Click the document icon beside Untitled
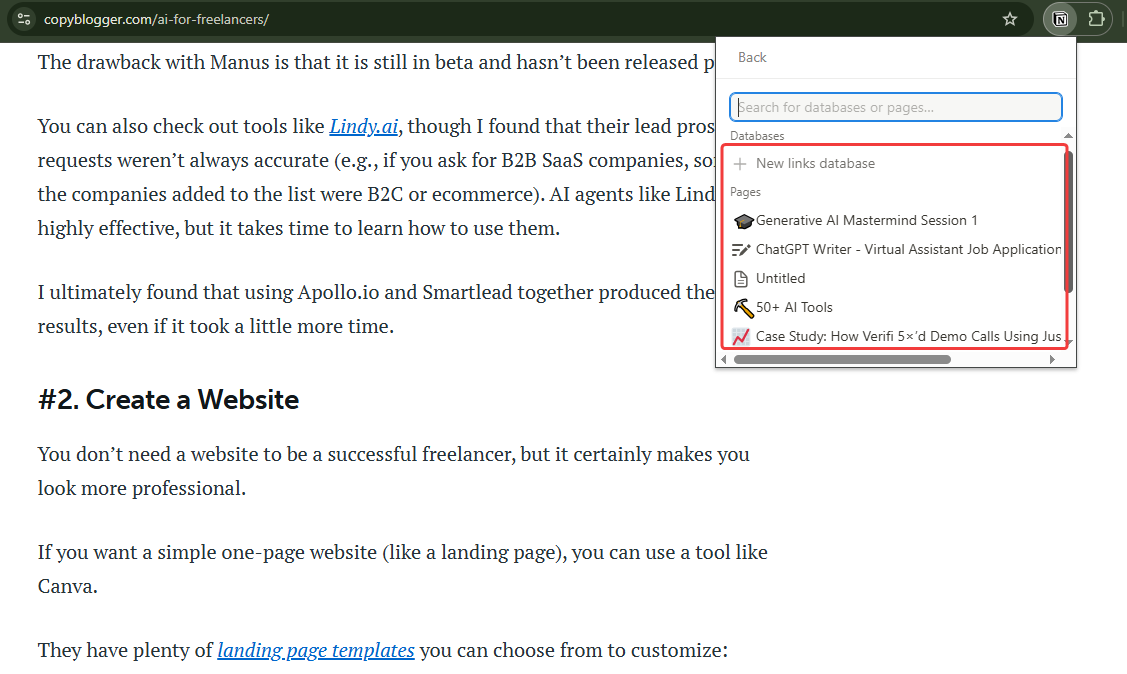 (x=741, y=279)
